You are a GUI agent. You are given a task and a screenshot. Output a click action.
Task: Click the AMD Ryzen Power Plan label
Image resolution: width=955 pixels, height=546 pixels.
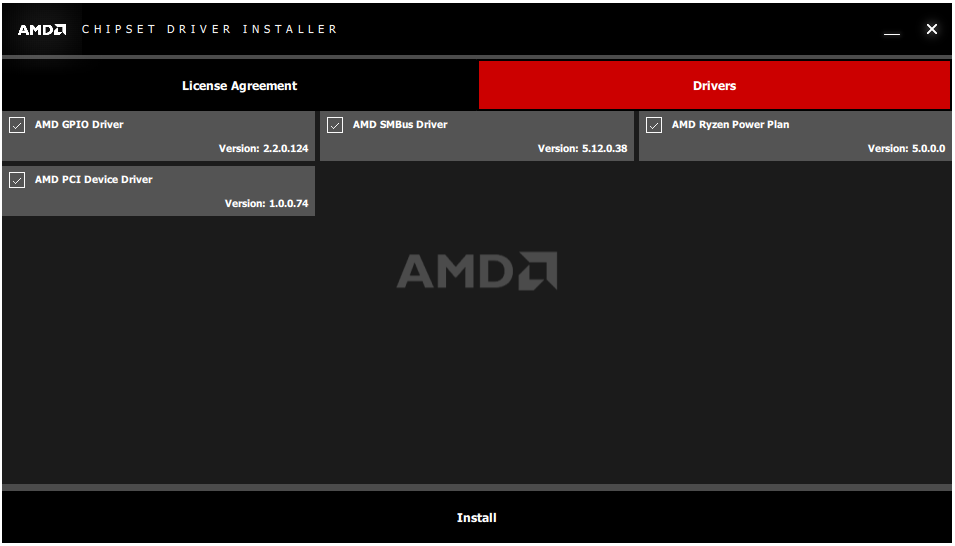pyautogui.click(x=730, y=124)
